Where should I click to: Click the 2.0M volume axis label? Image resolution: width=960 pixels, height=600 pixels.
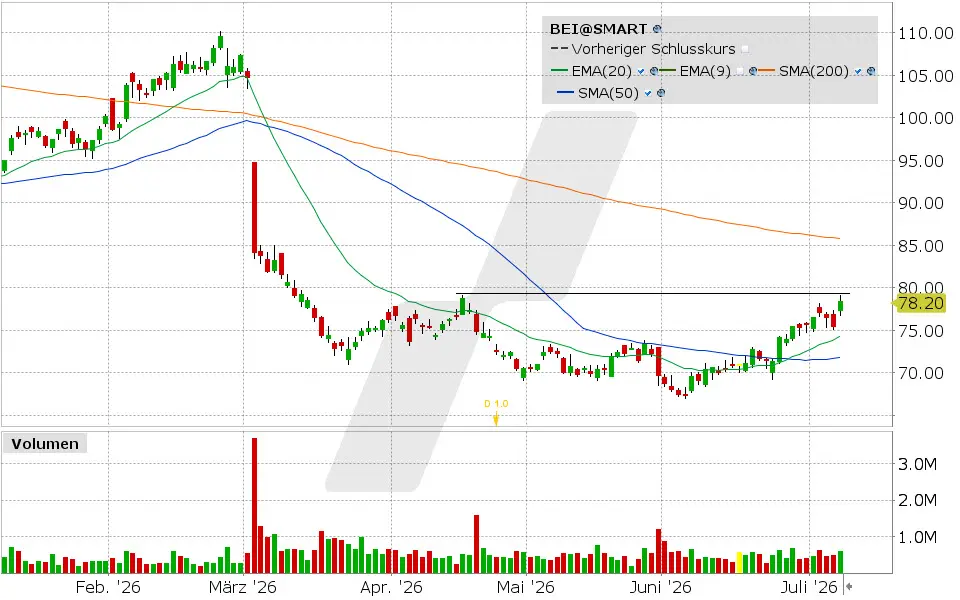click(917, 500)
